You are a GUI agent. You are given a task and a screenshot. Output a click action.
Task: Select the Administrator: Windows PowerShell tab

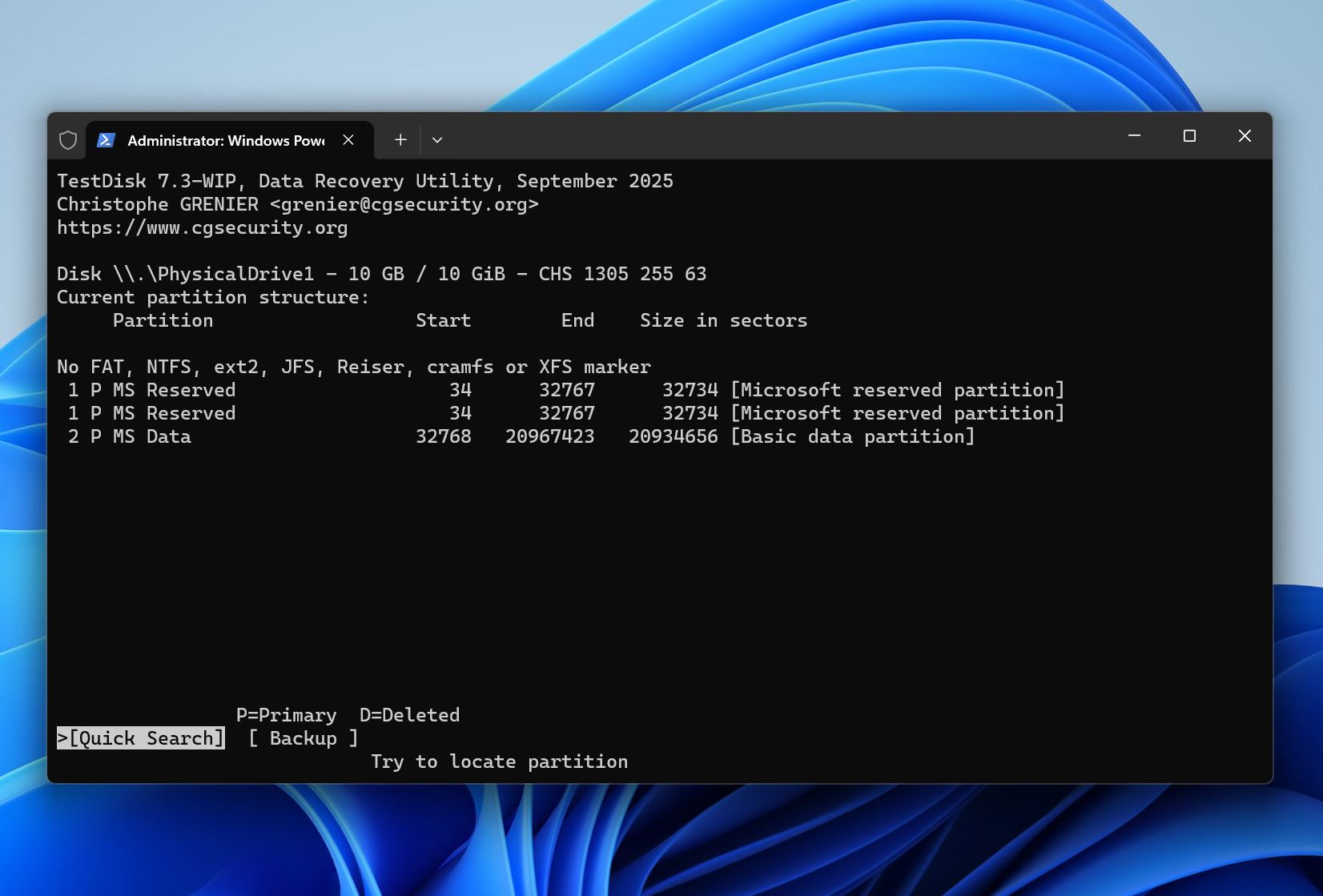tap(229, 140)
